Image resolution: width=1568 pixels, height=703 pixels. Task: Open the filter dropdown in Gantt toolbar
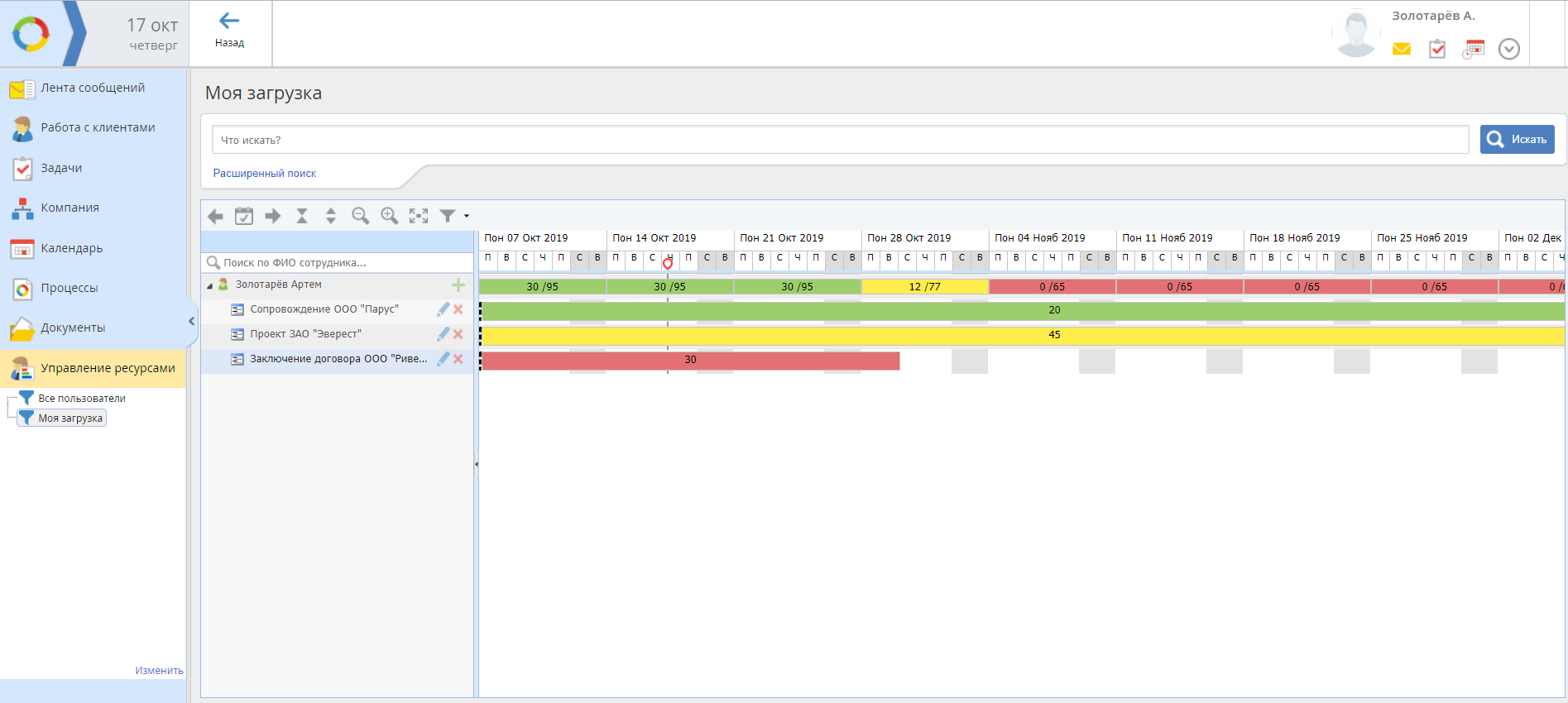point(453,216)
